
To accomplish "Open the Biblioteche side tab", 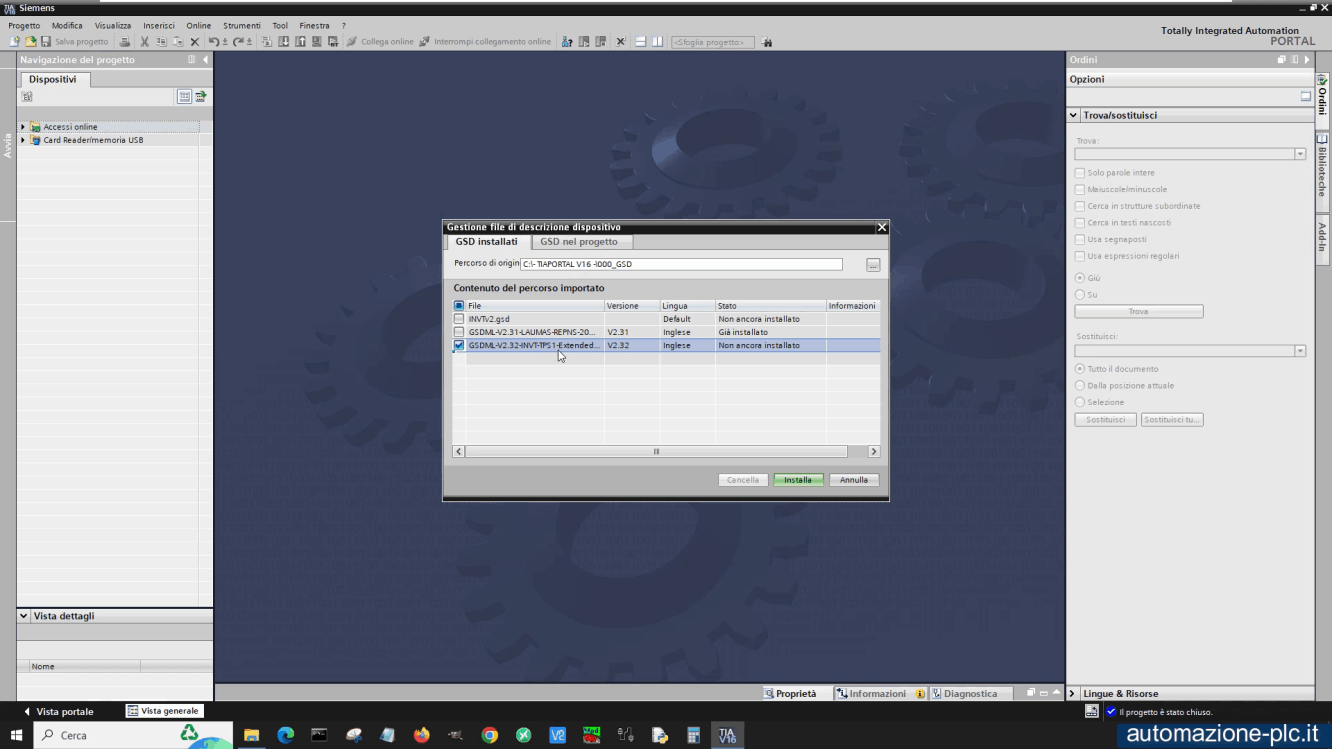I will (1322, 171).
